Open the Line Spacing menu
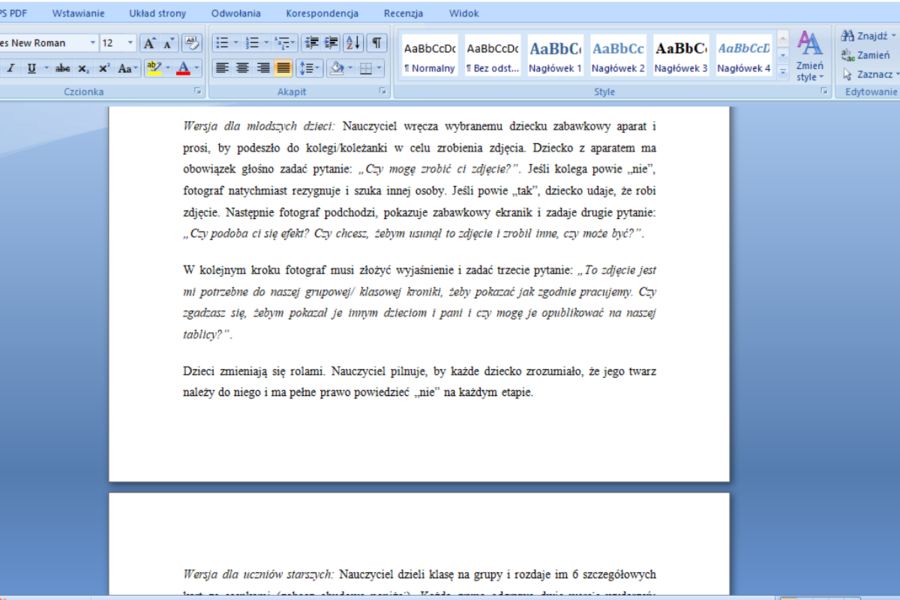 pyautogui.click(x=309, y=69)
